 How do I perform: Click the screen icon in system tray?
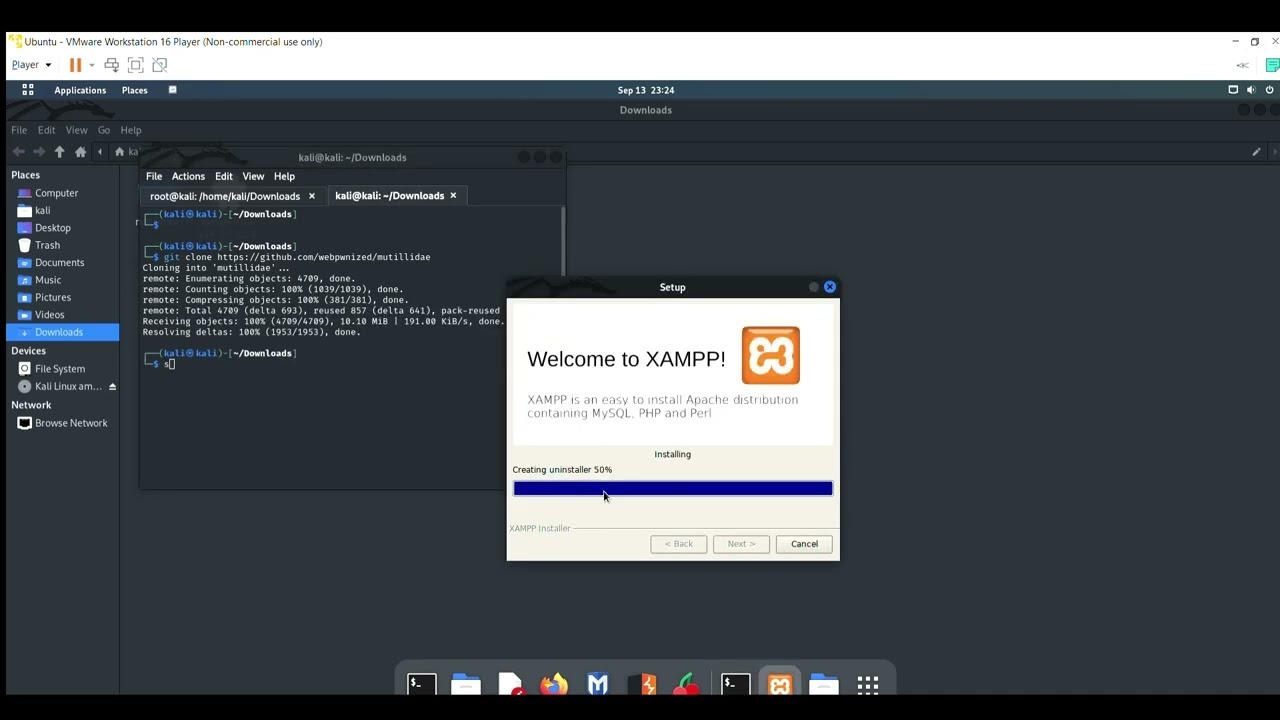[1233, 90]
